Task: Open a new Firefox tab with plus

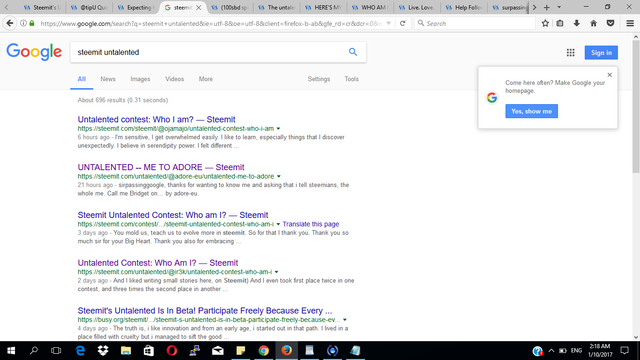Action: click(x=547, y=7)
